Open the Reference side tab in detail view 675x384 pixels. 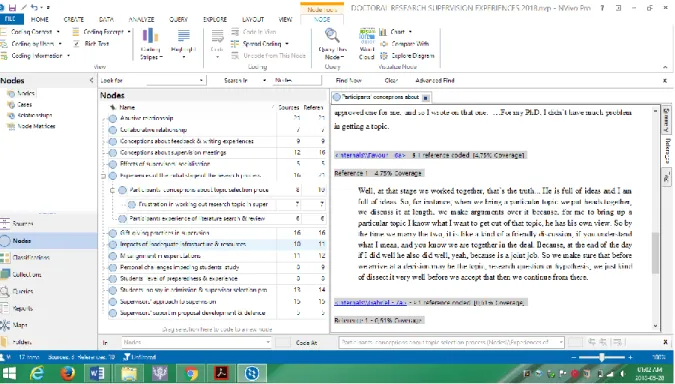click(x=668, y=151)
